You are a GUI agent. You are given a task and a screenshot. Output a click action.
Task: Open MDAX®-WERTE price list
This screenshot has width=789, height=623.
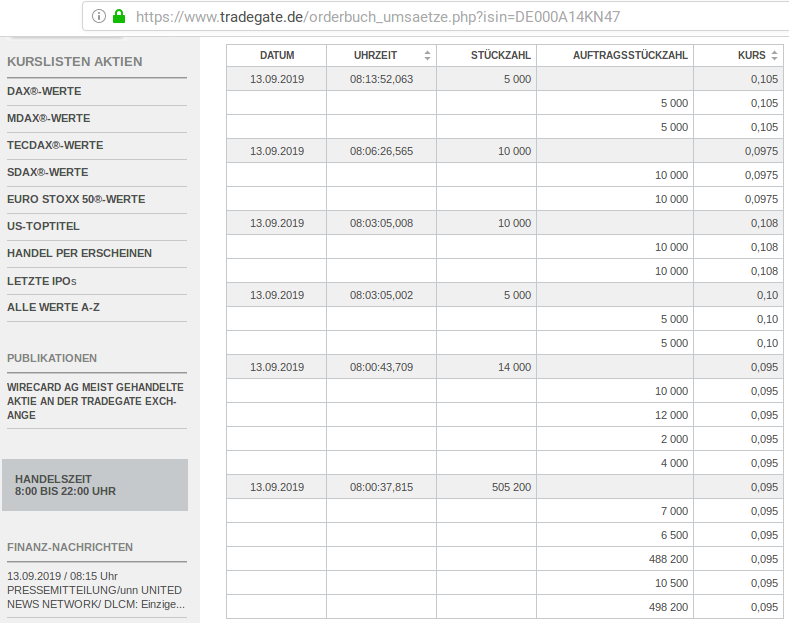point(49,118)
